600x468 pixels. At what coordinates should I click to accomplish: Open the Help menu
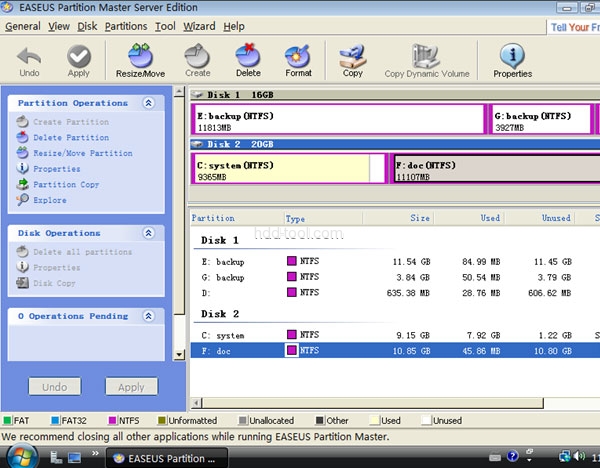click(x=234, y=26)
